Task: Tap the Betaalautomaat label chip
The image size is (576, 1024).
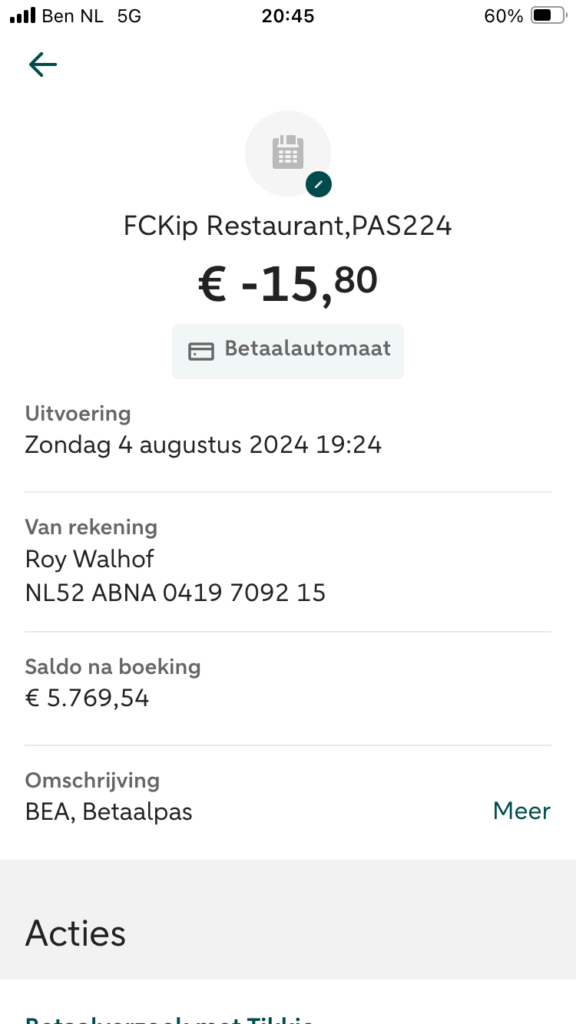Action: (x=288, y=351)
